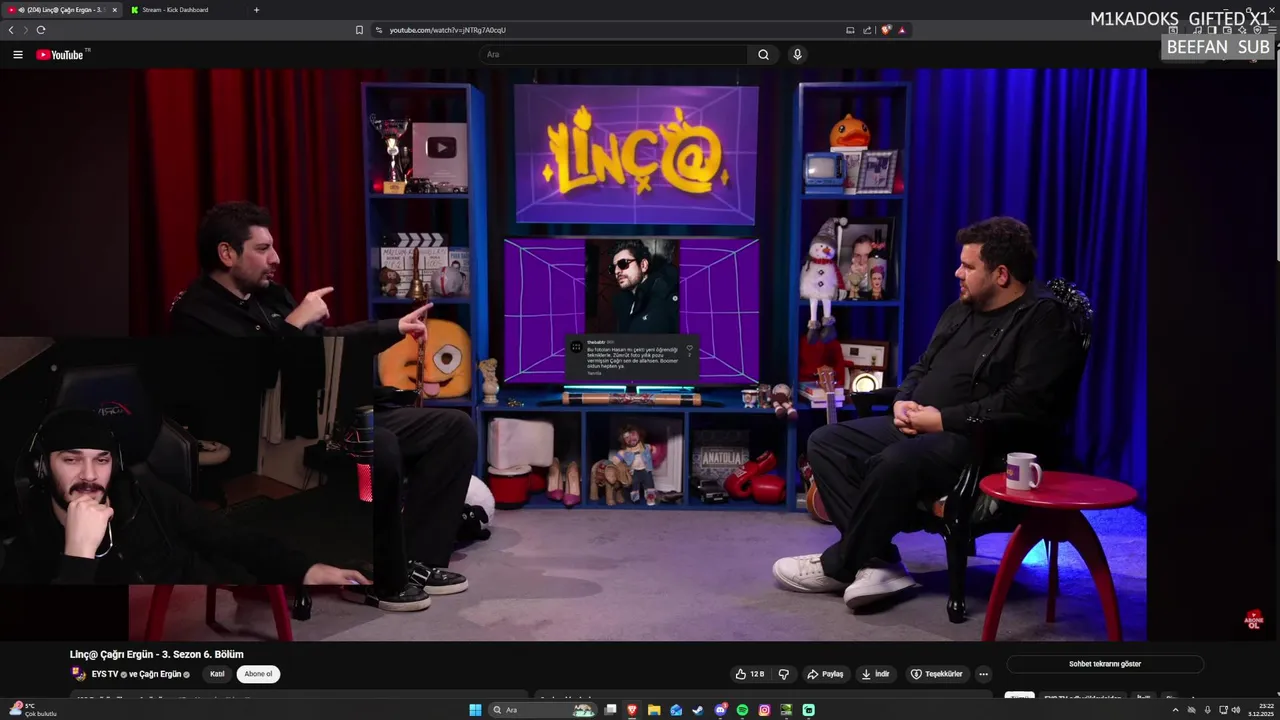Like the video (12 B)

tap(750, 674)
